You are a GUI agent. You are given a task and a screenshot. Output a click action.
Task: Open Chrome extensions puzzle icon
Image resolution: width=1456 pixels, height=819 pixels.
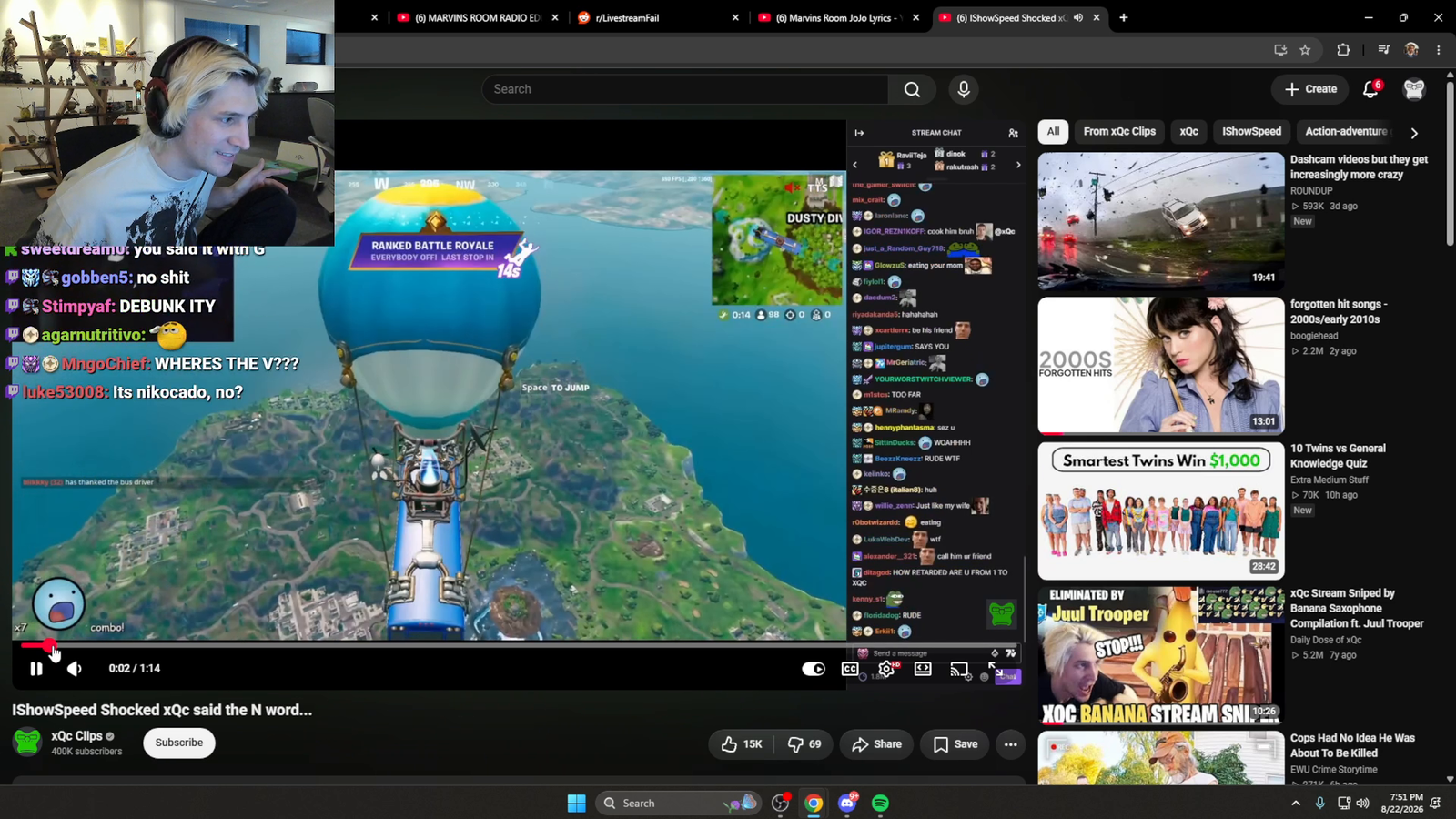pos(1343,50)
